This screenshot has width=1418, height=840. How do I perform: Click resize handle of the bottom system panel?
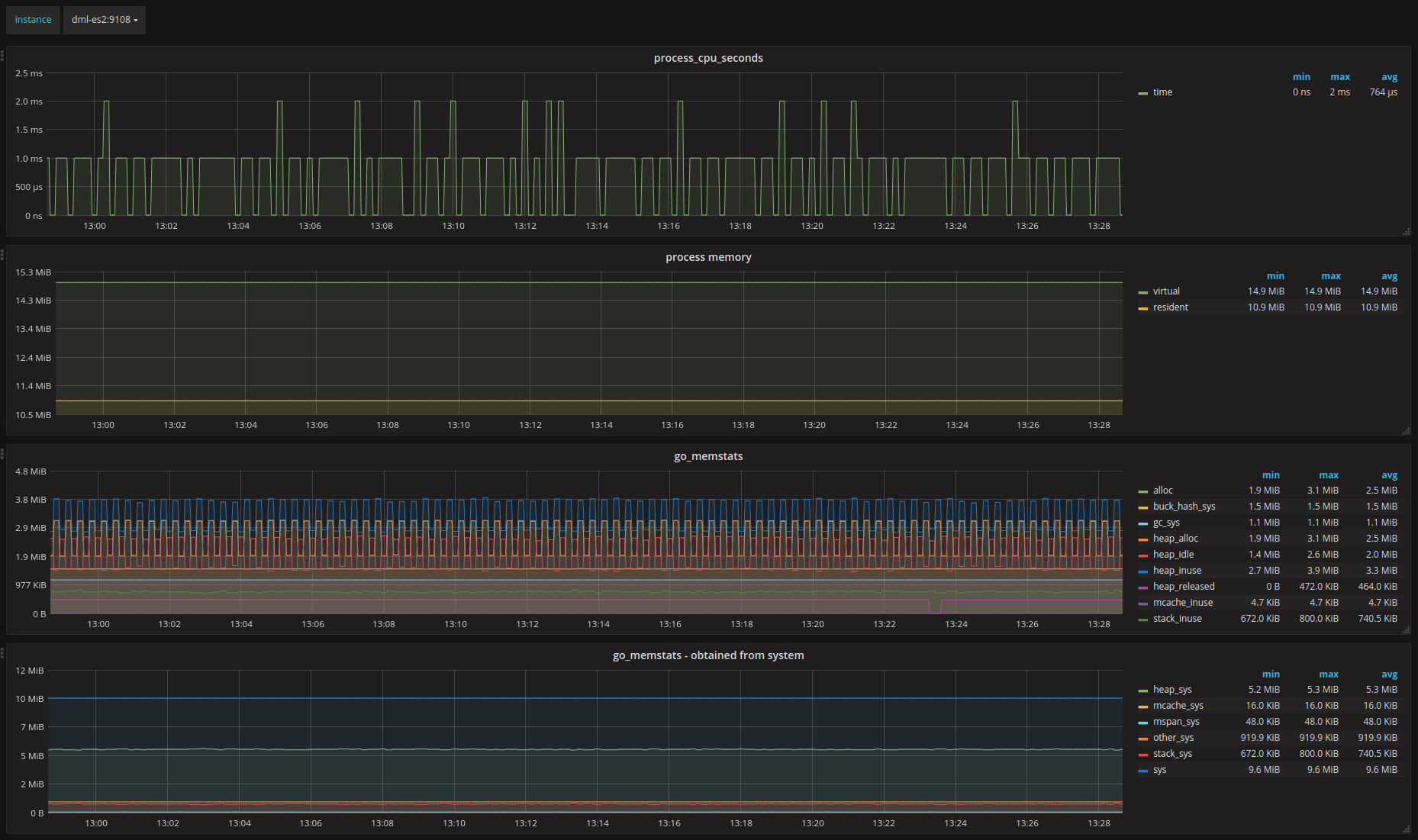(x=1406, y=829)
